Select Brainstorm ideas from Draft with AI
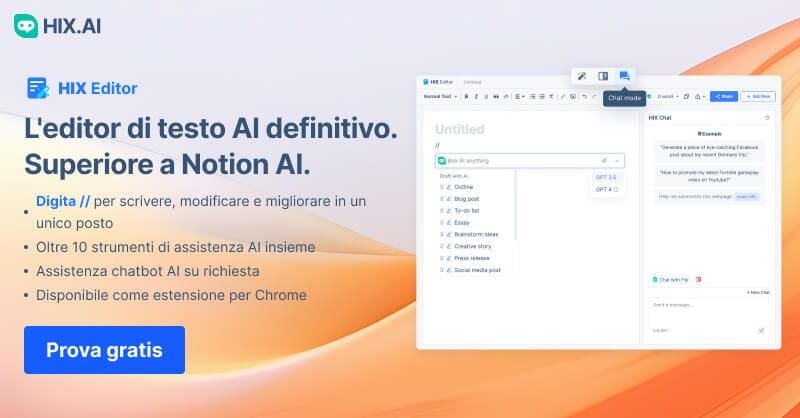 tap(476, 234)
